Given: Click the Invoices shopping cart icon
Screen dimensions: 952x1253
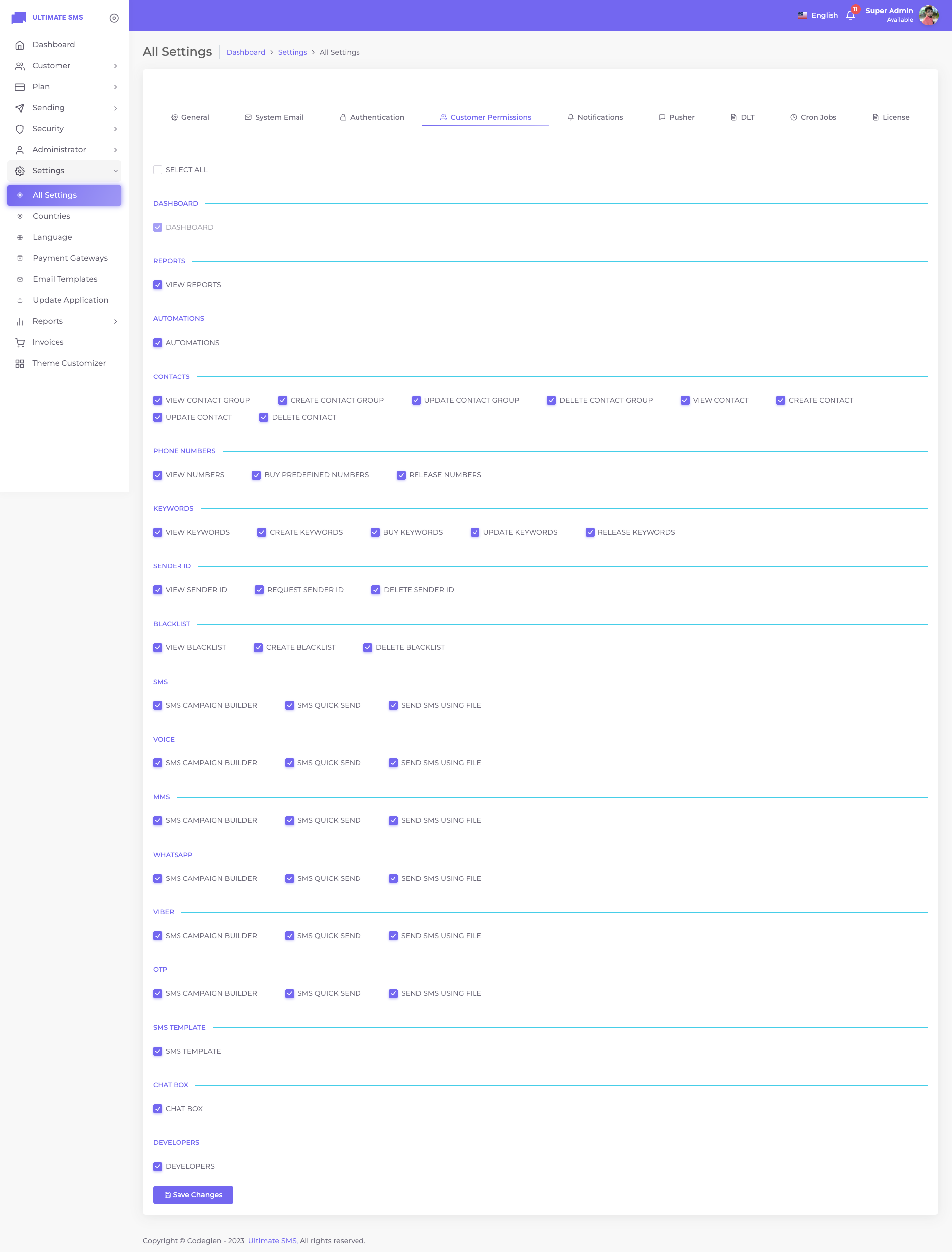Looking at the screenshot, I should coord(20,342).
